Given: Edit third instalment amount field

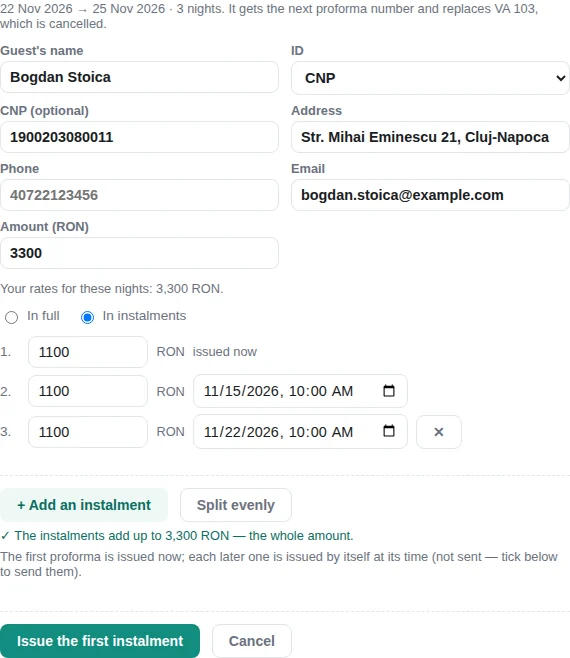Looking at the screenshot, I should pyautogui.click(x=88, y=432).
